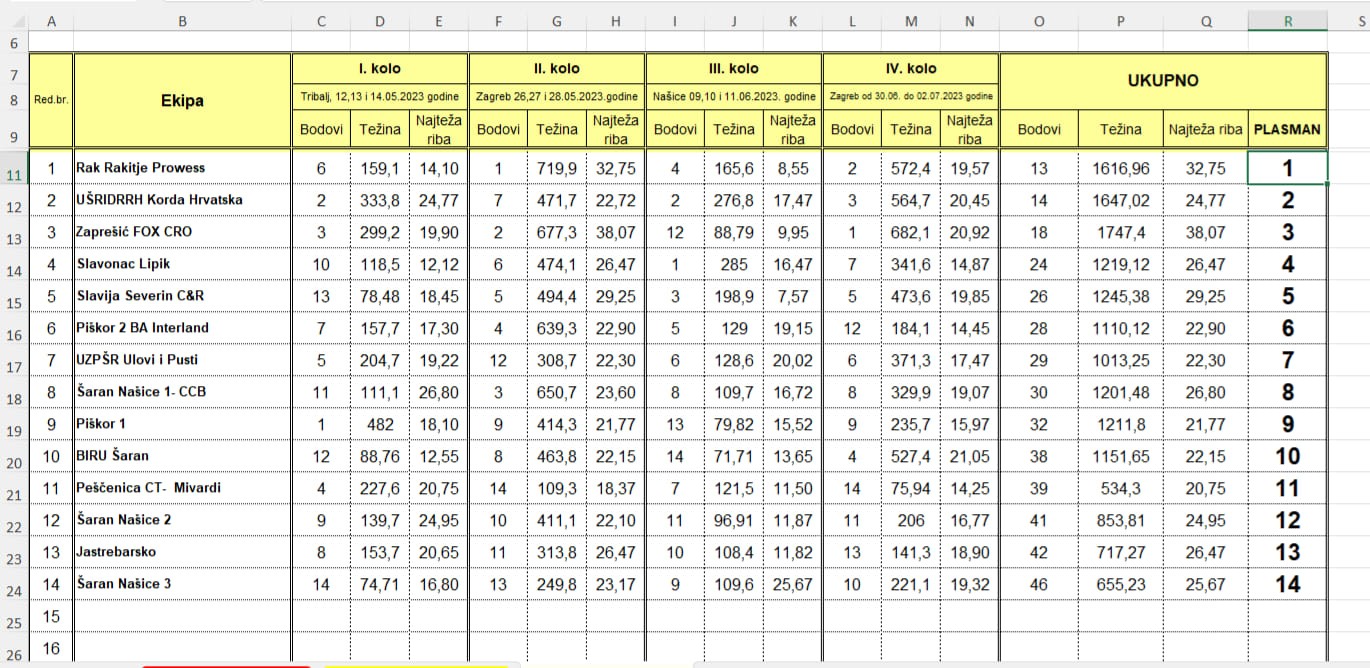Image resolution: width=1370 pixels, height=668 pixels.
Task: Click the I. kolo heaviest fish cell 26,80
Action: pyautogui.click(x=439, y=392)
